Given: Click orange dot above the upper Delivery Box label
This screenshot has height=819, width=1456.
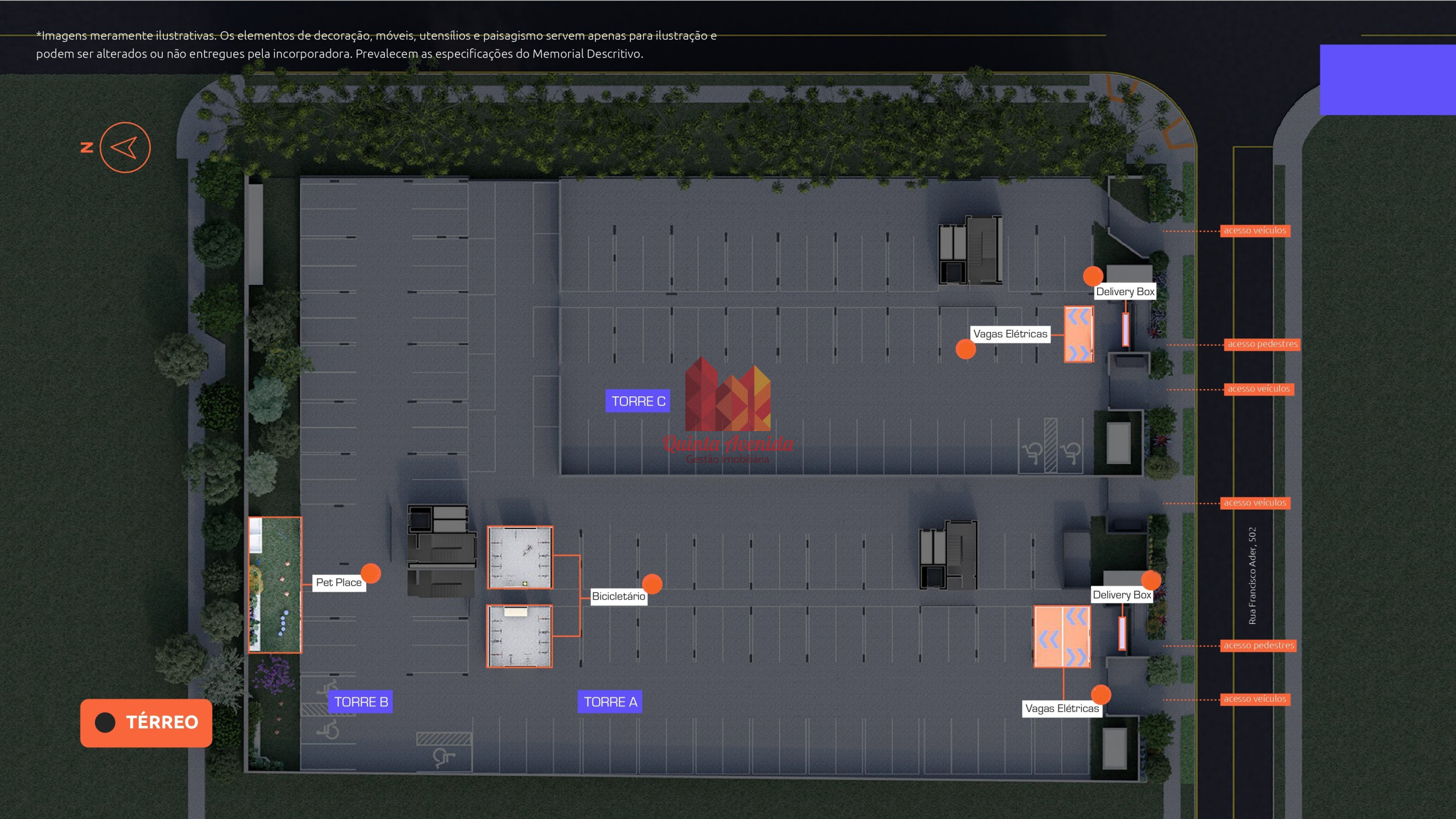Looking at the screenshot, I should (x=1093, y=276).
